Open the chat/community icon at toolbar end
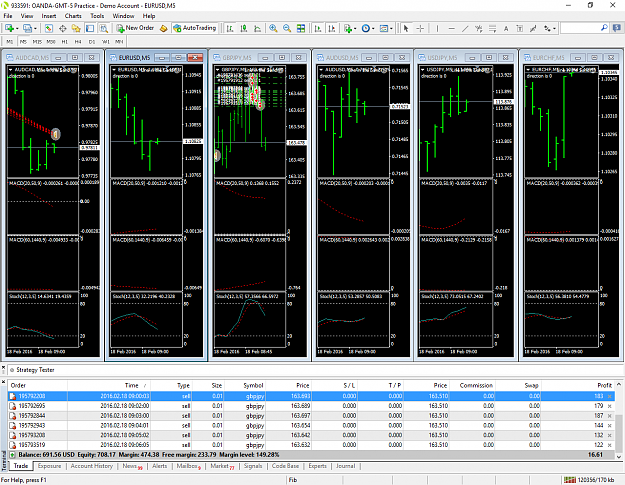The height and width of the screenshot is (485, 625). point(617,28)
